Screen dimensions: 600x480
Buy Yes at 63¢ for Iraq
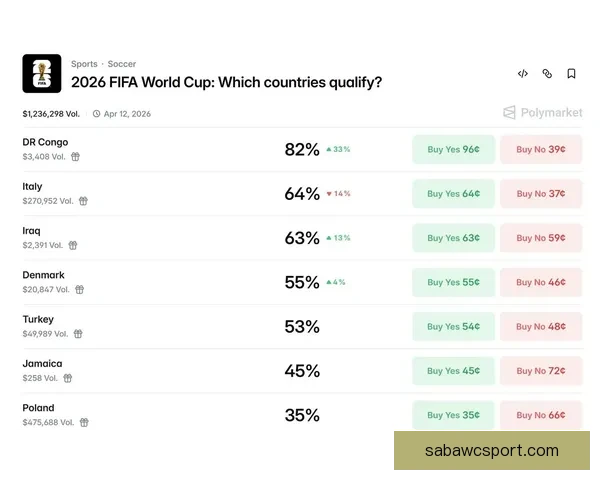tap(453, 238)
